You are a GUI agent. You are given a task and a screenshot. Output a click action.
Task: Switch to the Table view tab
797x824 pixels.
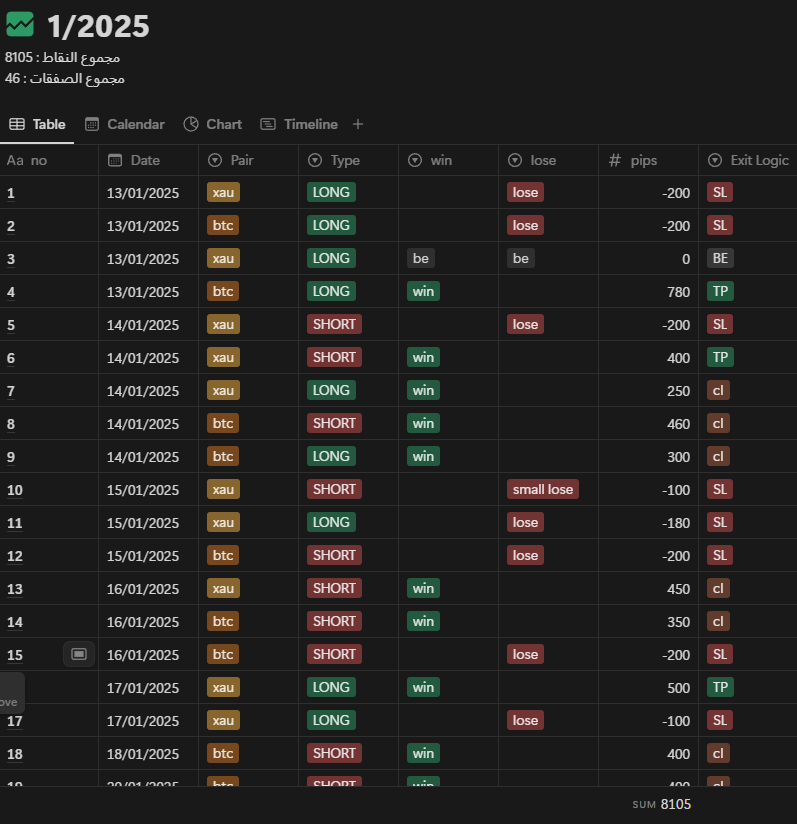37,125
